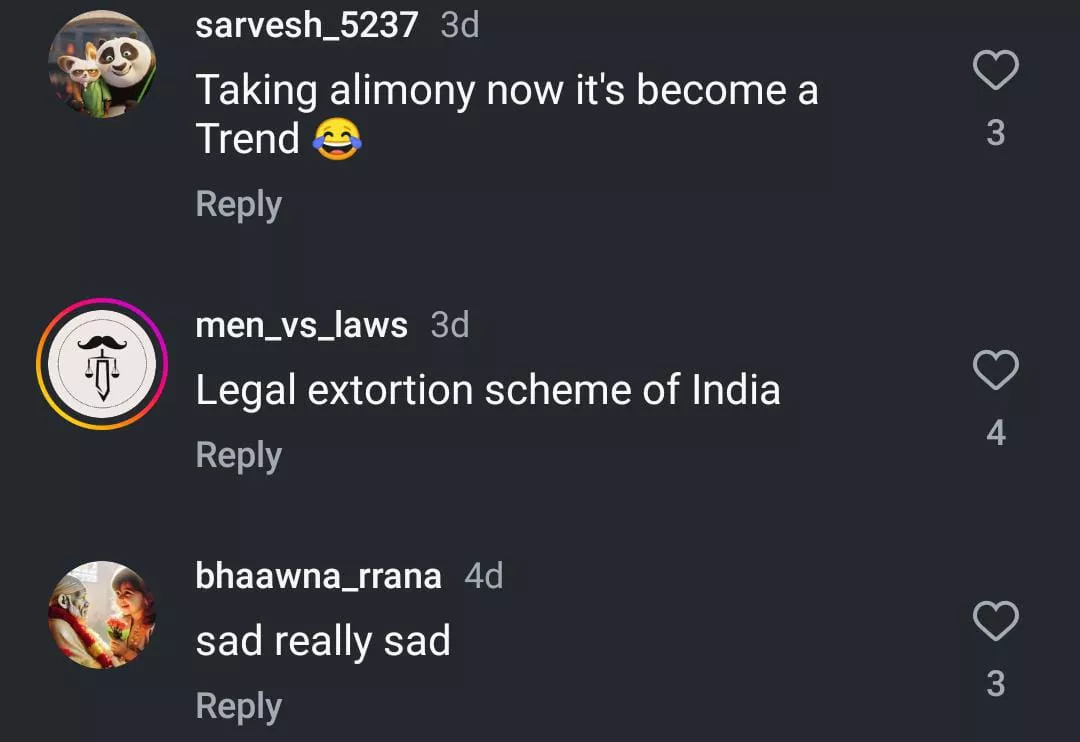1080x742 pixels.
Task: Open sarvesh_5237's panda profile picture
Action: [102, 63]
